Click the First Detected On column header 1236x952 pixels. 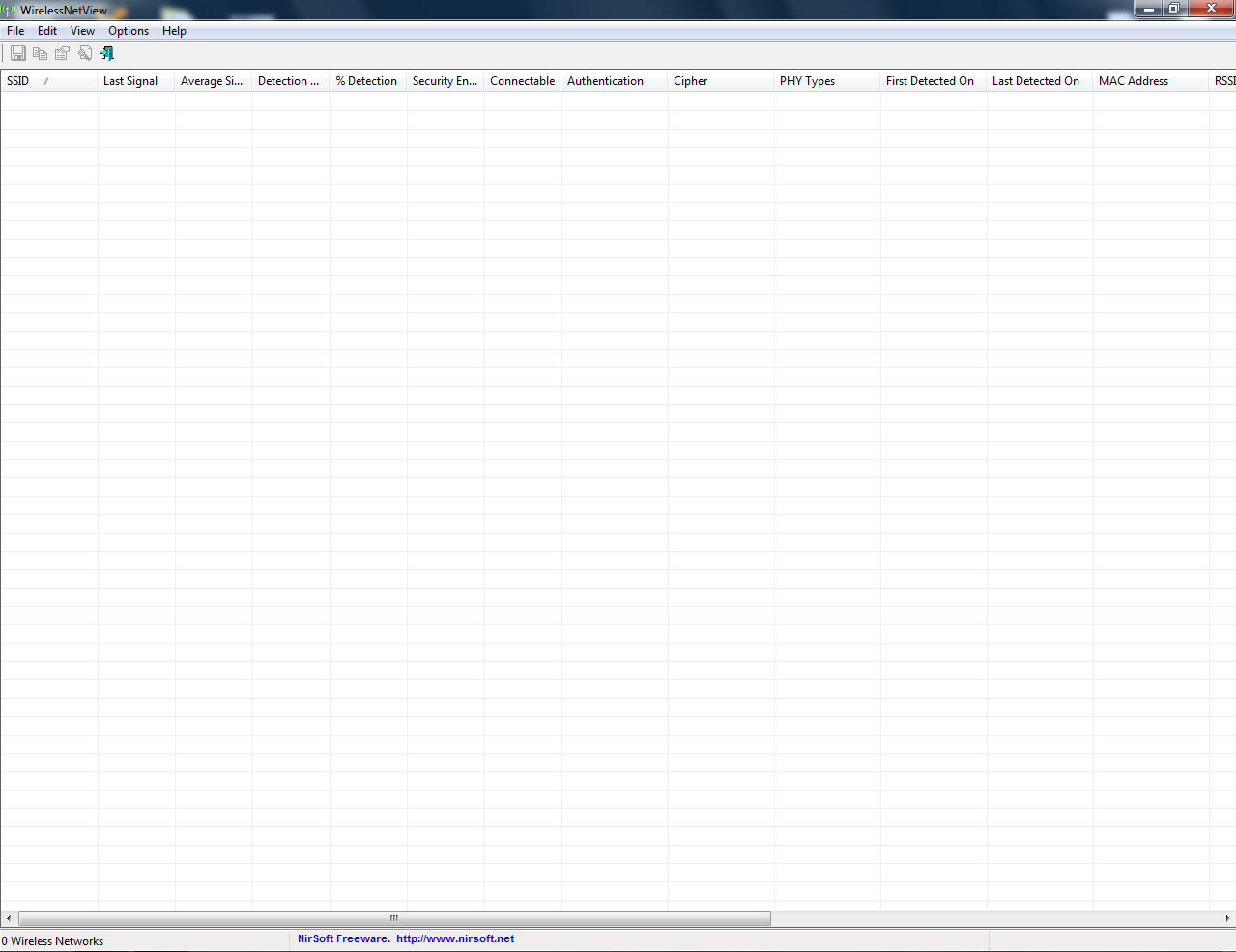pos(934,81)
